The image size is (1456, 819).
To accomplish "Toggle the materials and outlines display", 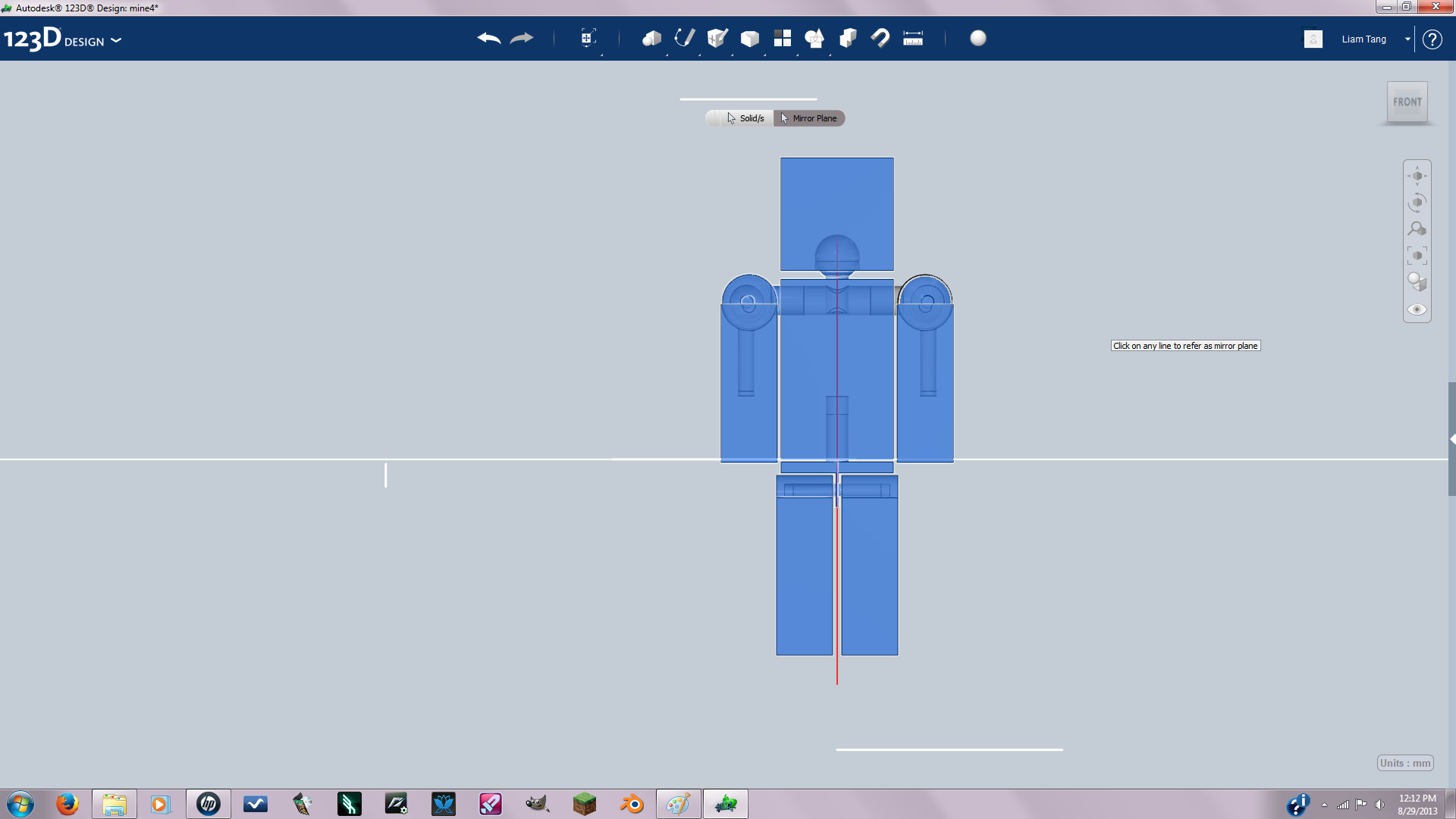I will (1417, 282).
